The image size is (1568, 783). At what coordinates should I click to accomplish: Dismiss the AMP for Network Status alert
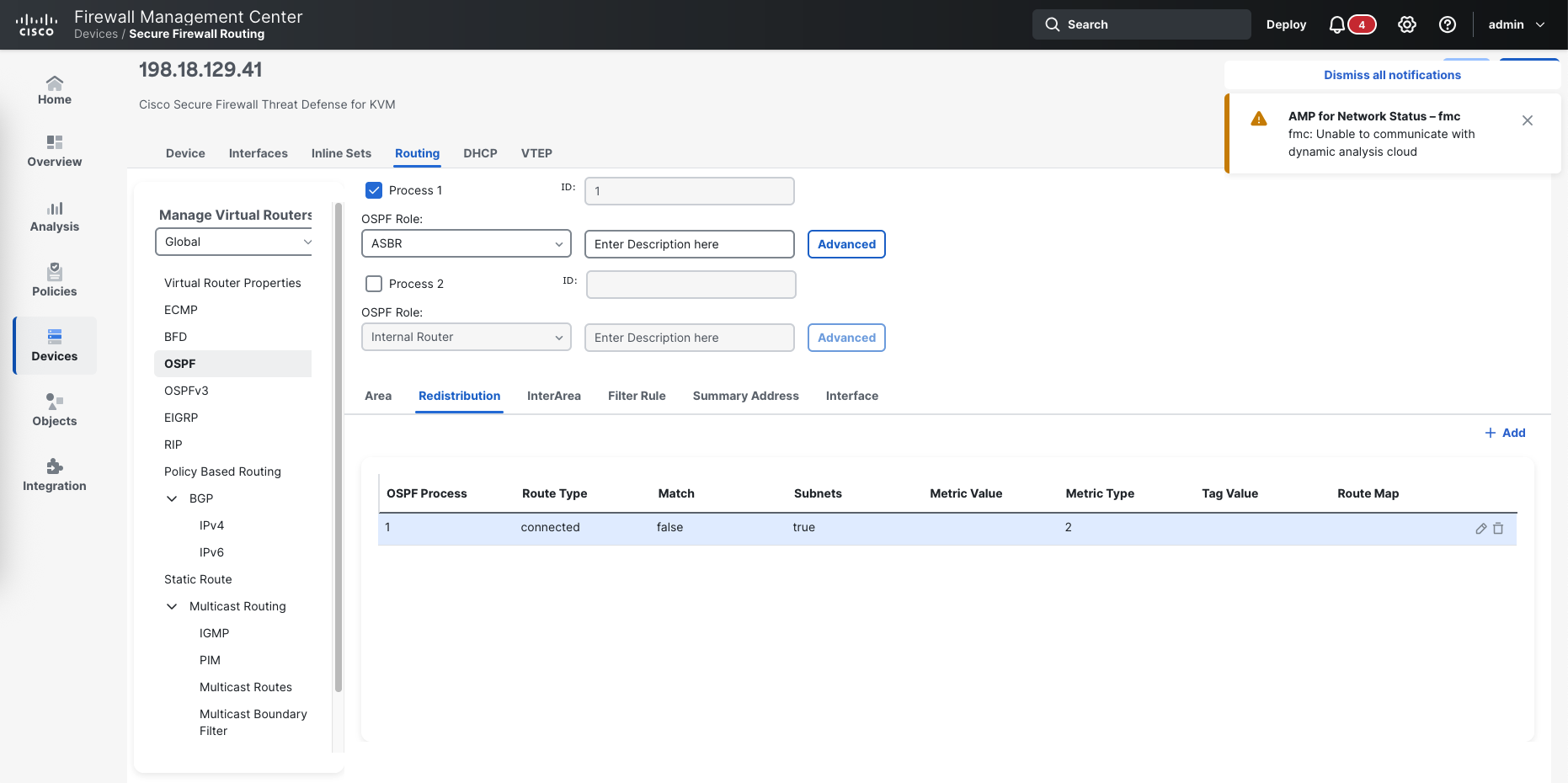(x=1527, y=120)
